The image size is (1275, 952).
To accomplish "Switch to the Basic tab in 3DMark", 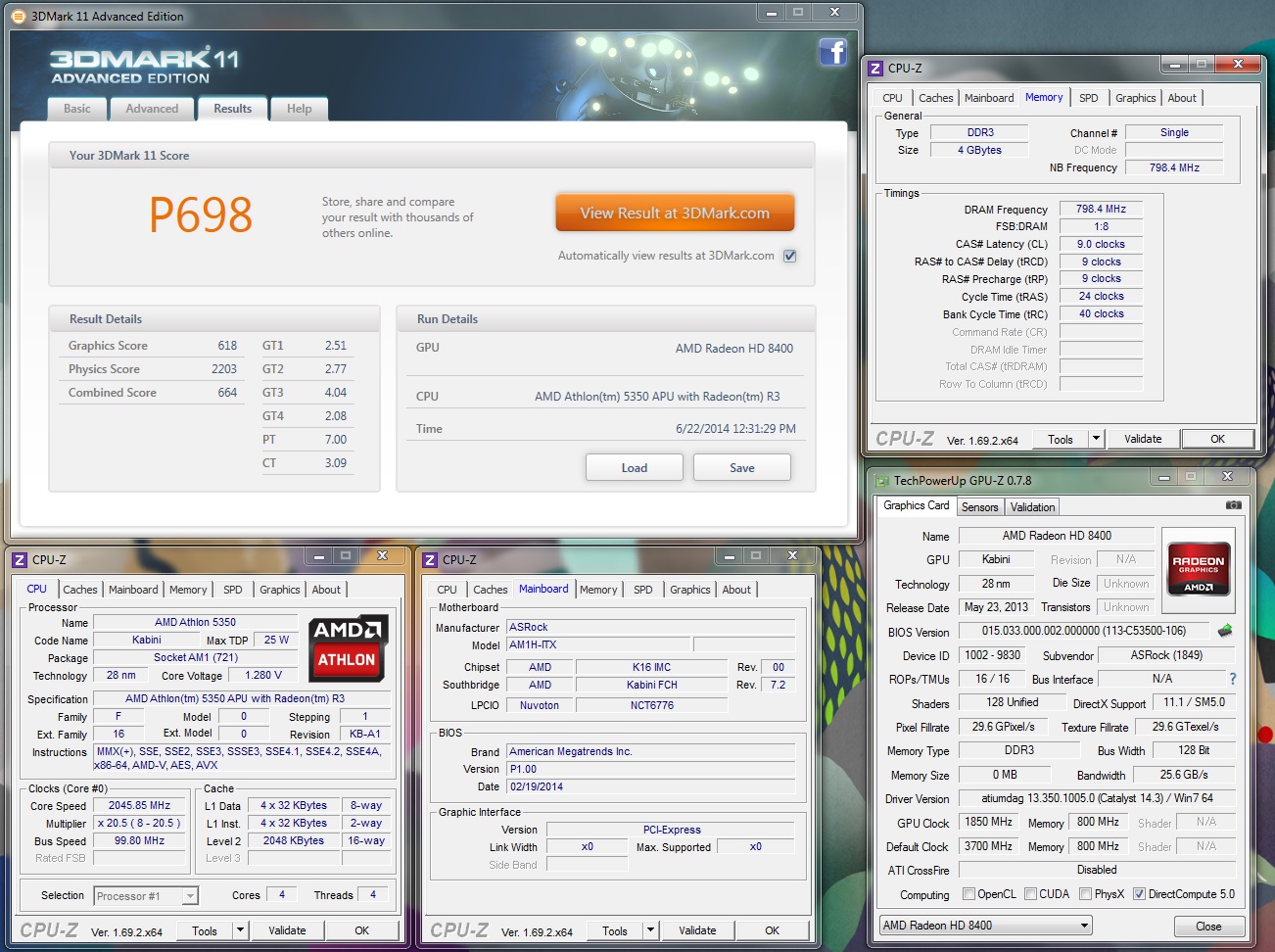I will tap(77, 109).
